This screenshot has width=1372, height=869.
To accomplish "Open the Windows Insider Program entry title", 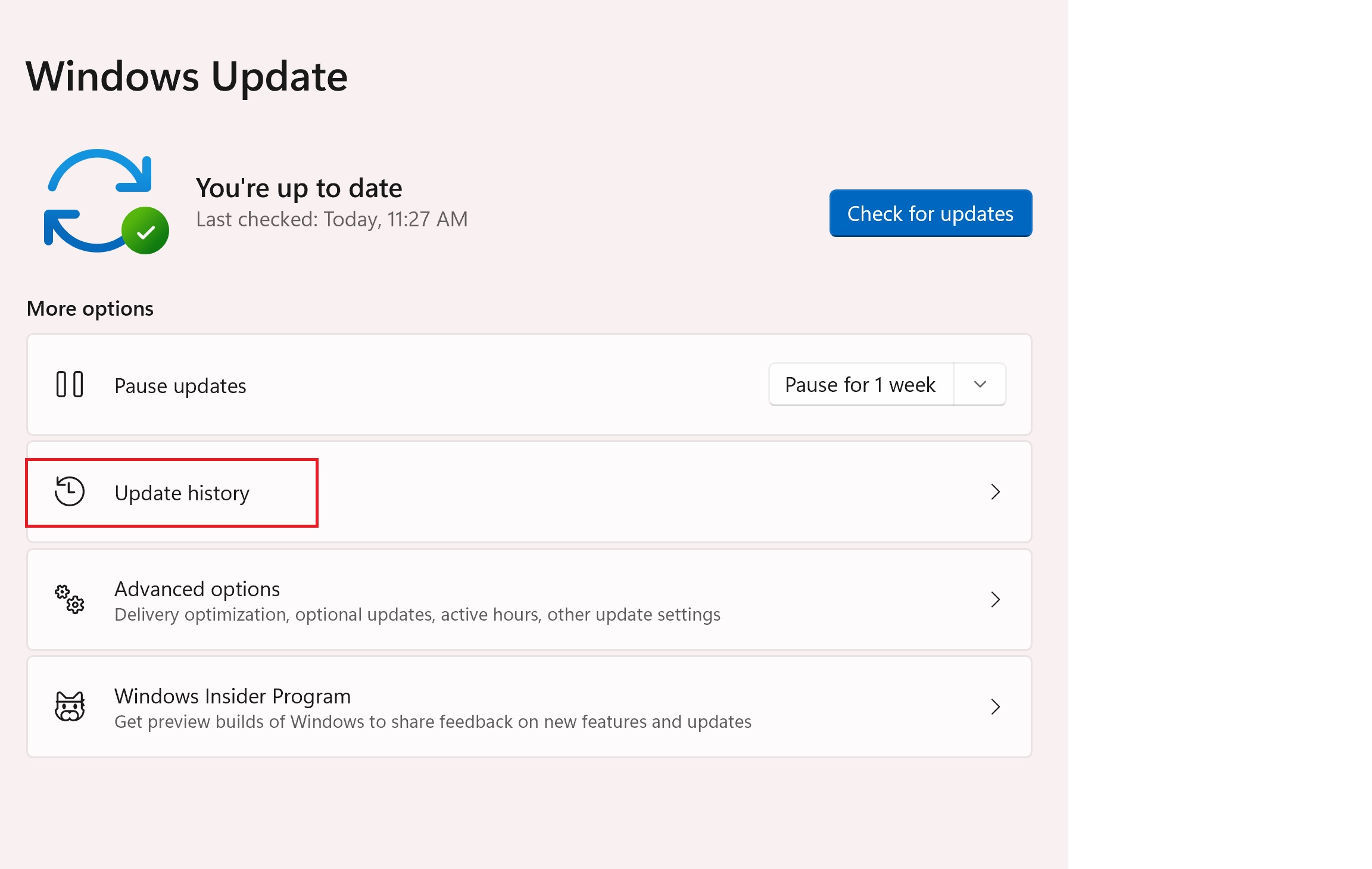I will point(232,696).
